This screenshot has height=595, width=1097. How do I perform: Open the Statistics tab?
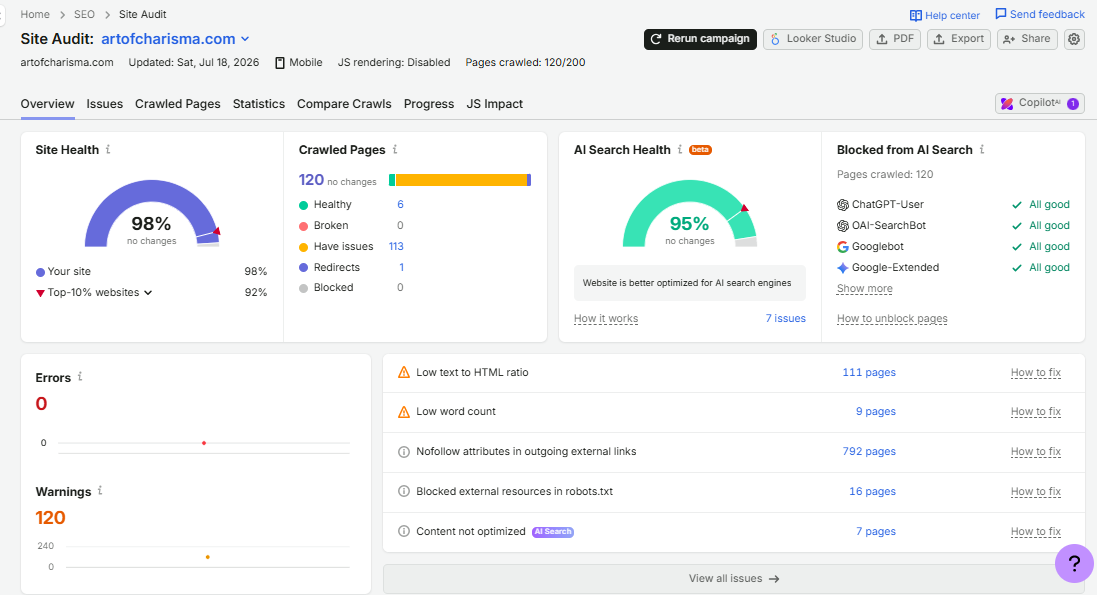click(x=259, y=104)
